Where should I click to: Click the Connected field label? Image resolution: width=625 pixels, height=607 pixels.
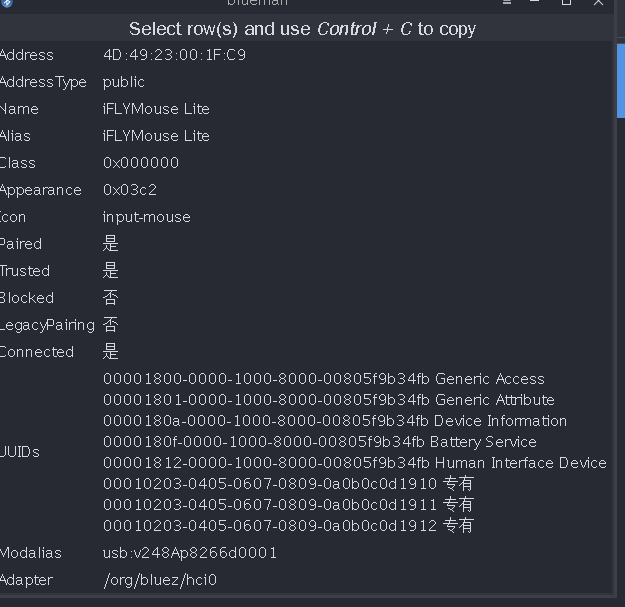point(37,352)
